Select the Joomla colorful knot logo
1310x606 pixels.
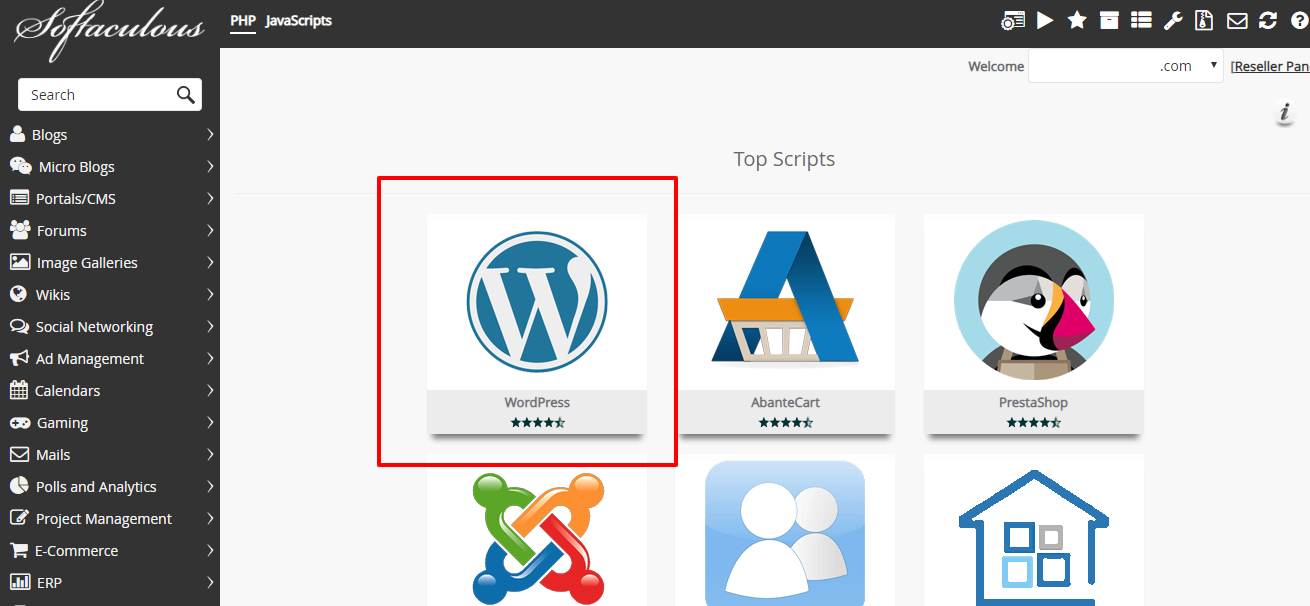[x=538, y=537]
